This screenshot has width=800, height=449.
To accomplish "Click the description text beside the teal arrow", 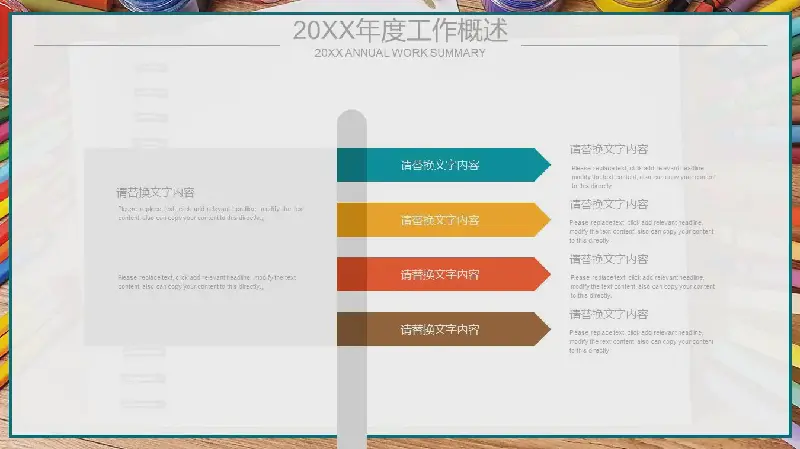I will pyautogui.click(x=642, y=176).
